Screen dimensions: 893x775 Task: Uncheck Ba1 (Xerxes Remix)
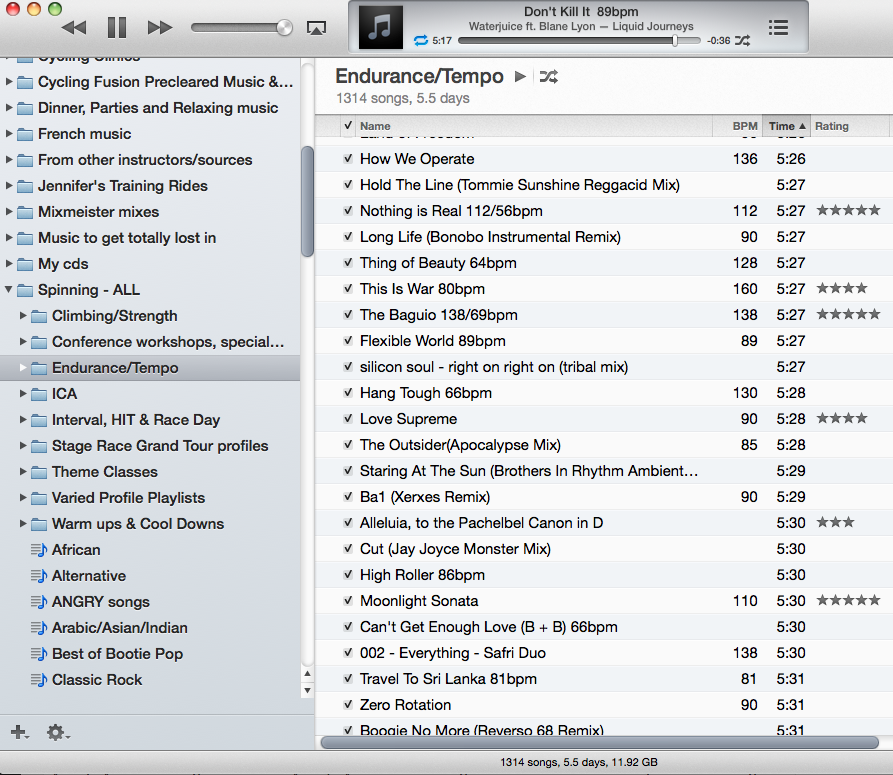(x=348, y=497)
